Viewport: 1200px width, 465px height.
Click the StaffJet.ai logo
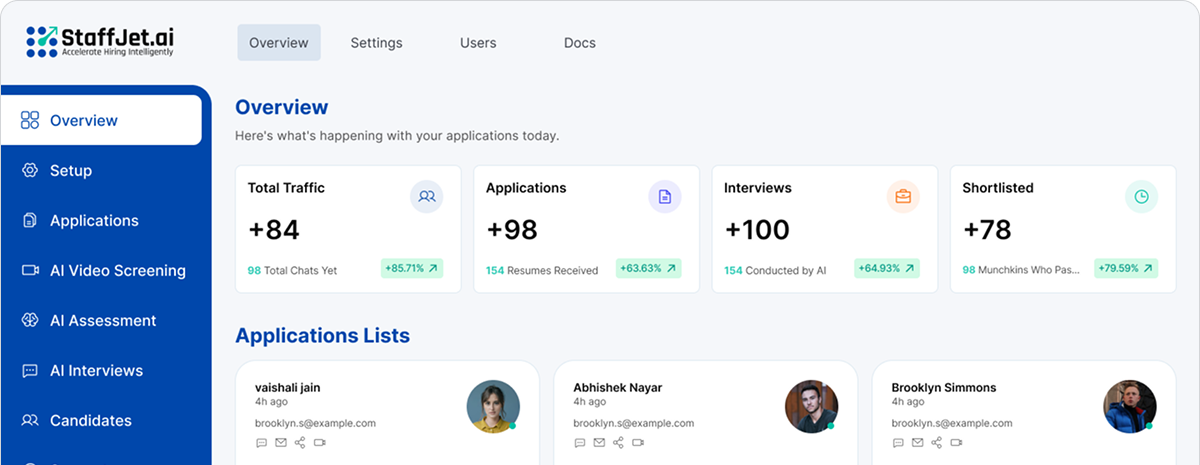(x=100, y=42)
